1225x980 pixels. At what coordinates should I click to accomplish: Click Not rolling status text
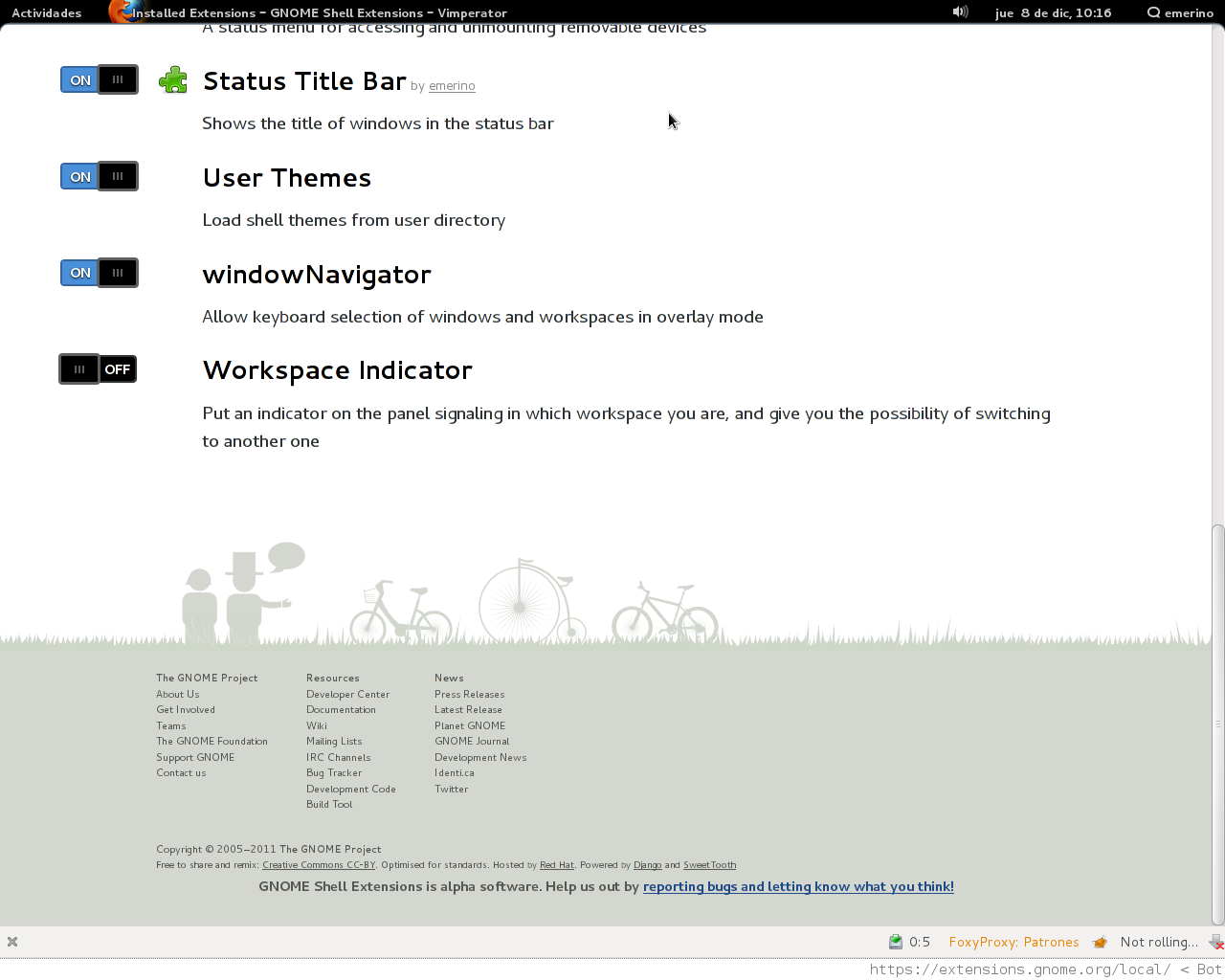pyautogui.click(x=1159, y=942)
